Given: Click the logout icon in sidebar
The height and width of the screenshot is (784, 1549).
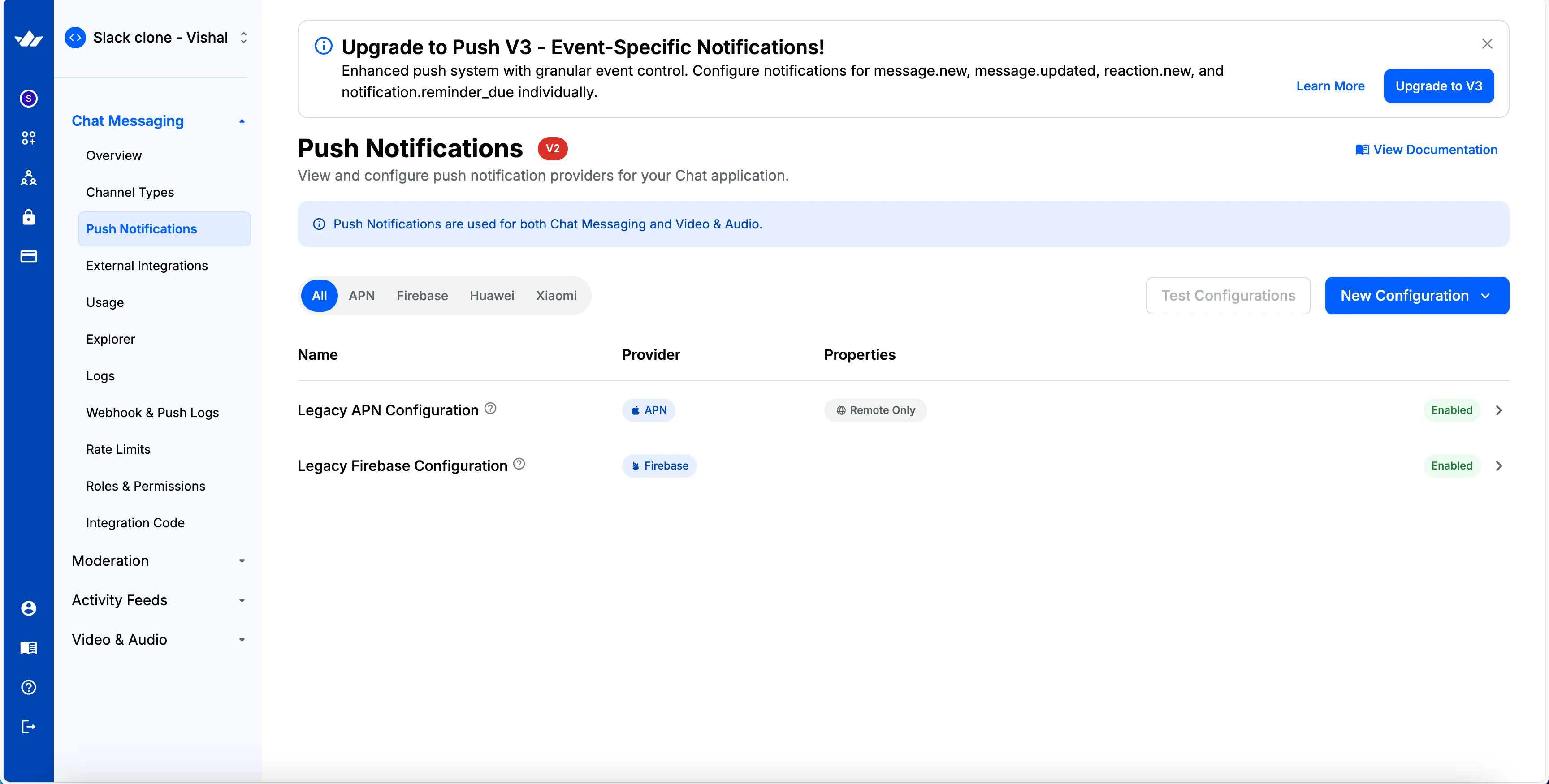Looking at the screenshot, I should tap(28, 727).
